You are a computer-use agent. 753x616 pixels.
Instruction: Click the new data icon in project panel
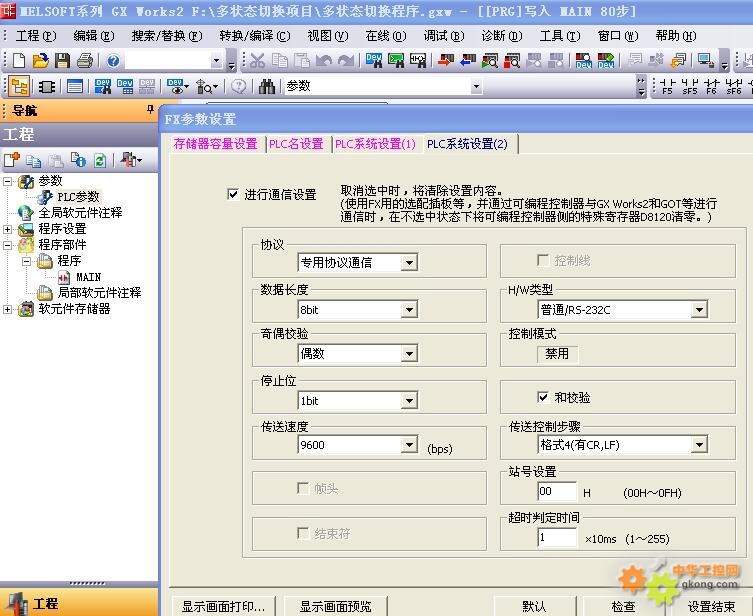12,160
